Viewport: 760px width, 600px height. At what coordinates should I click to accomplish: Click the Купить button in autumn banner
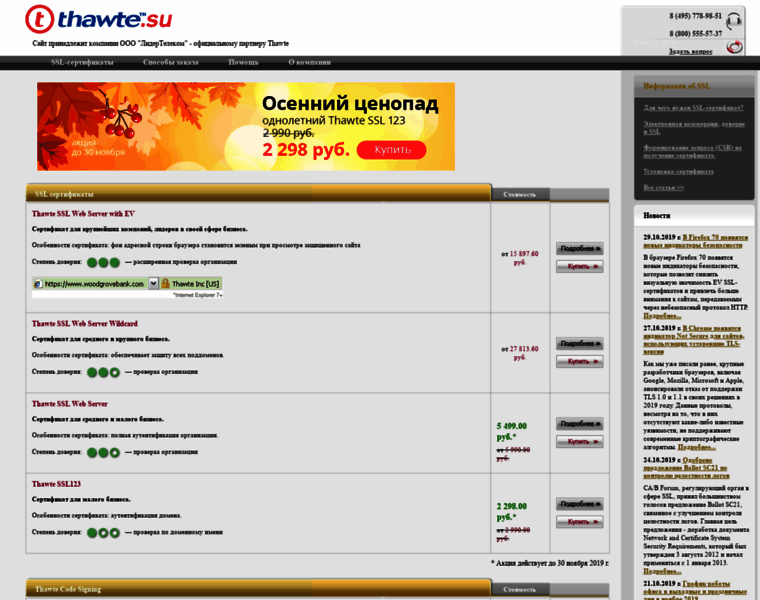pyautogui.click(x=392, y=150)
